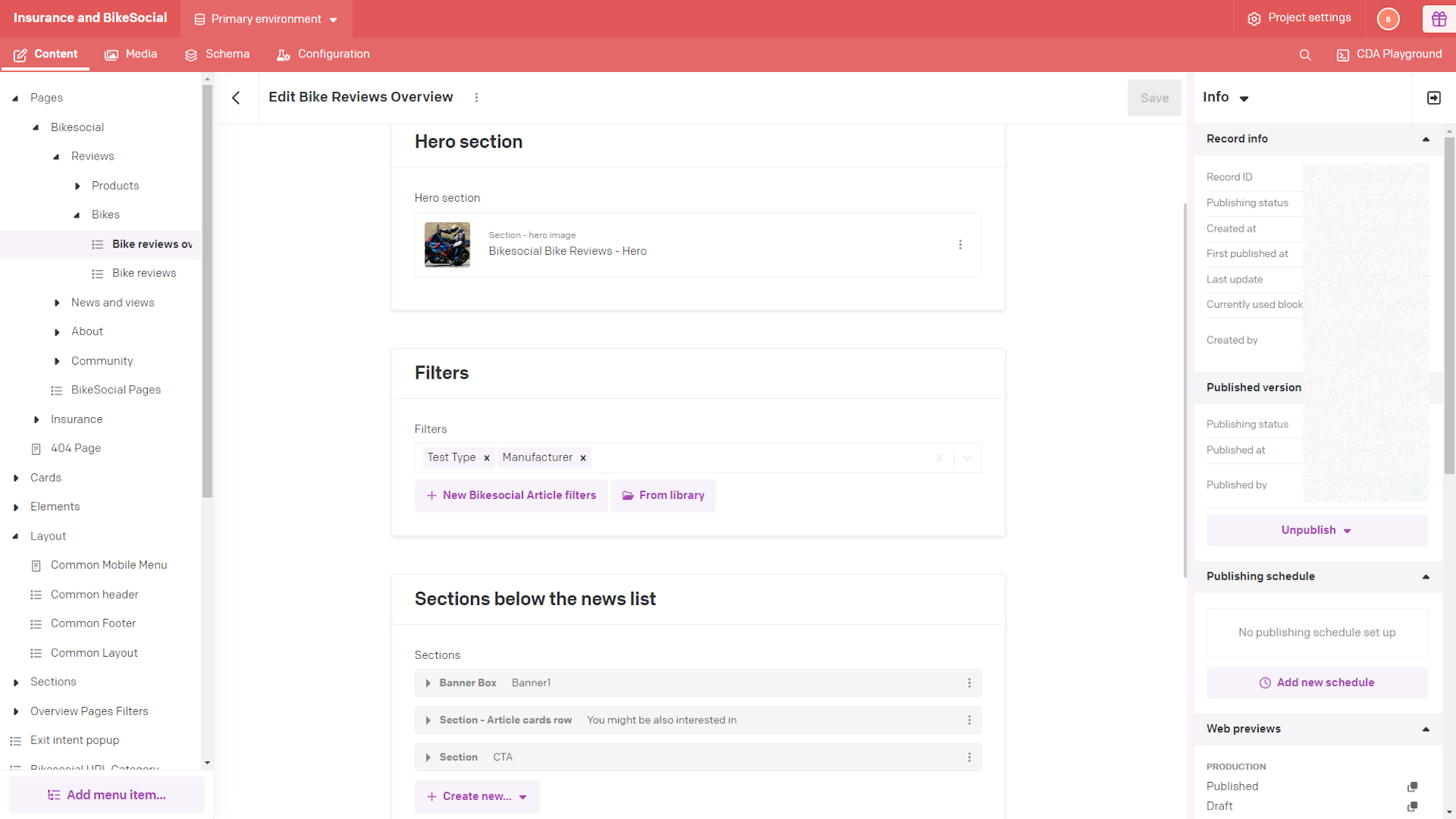This screenshot has width=1456, height=819.
Task: Expand the Cards tree node
Action: pos(15,478)
